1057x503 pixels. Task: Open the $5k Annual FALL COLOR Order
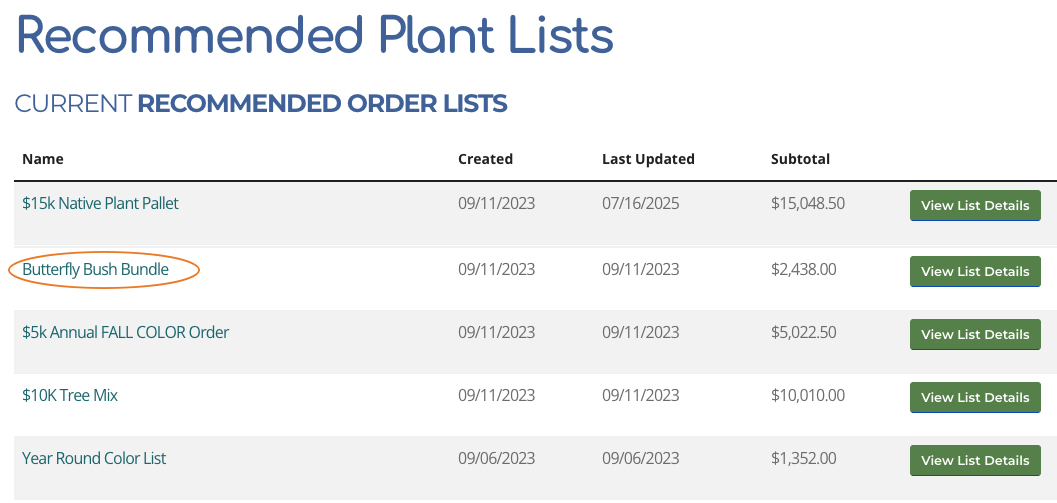tap(125, 332)
